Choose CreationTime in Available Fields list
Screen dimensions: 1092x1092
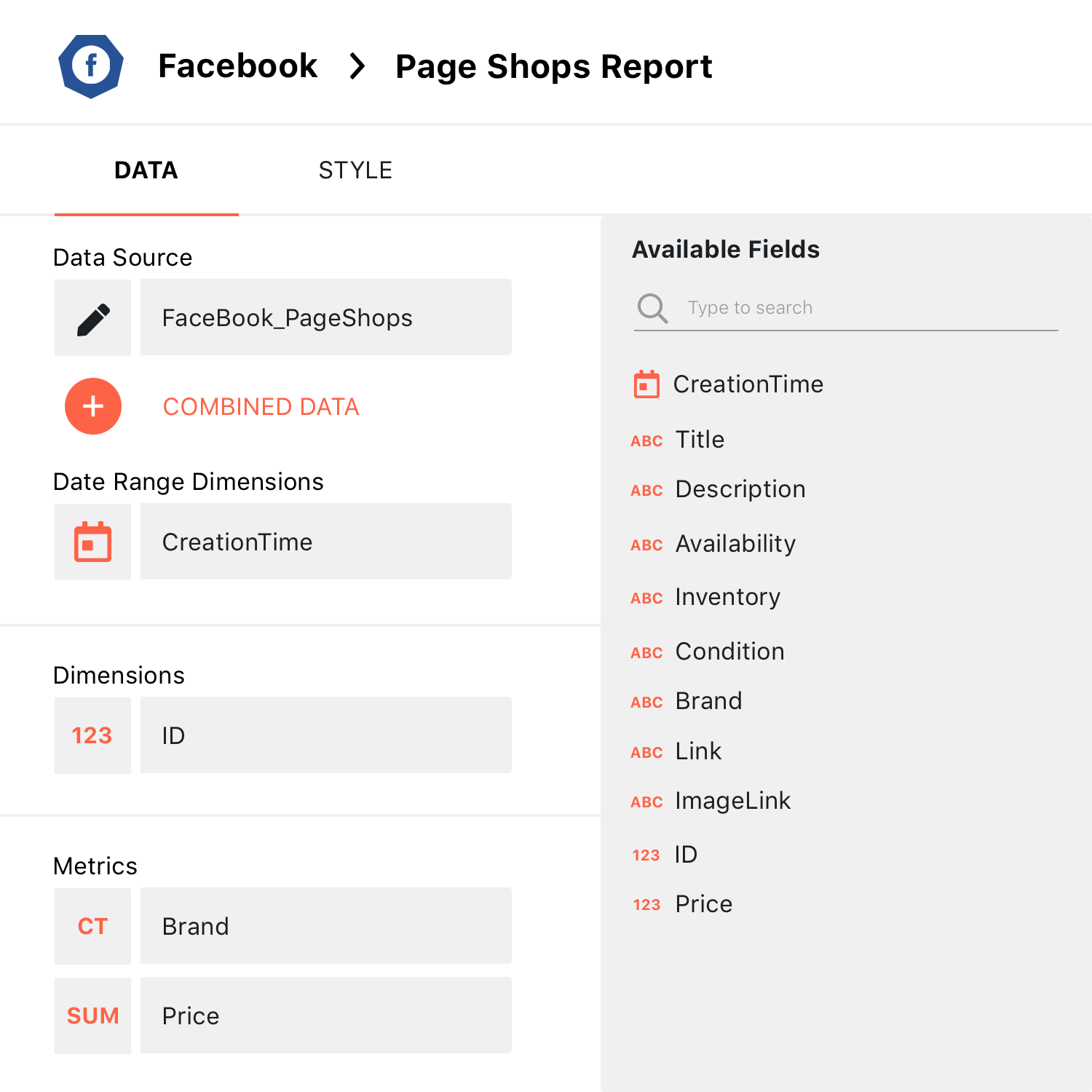(x=748, y=384)
